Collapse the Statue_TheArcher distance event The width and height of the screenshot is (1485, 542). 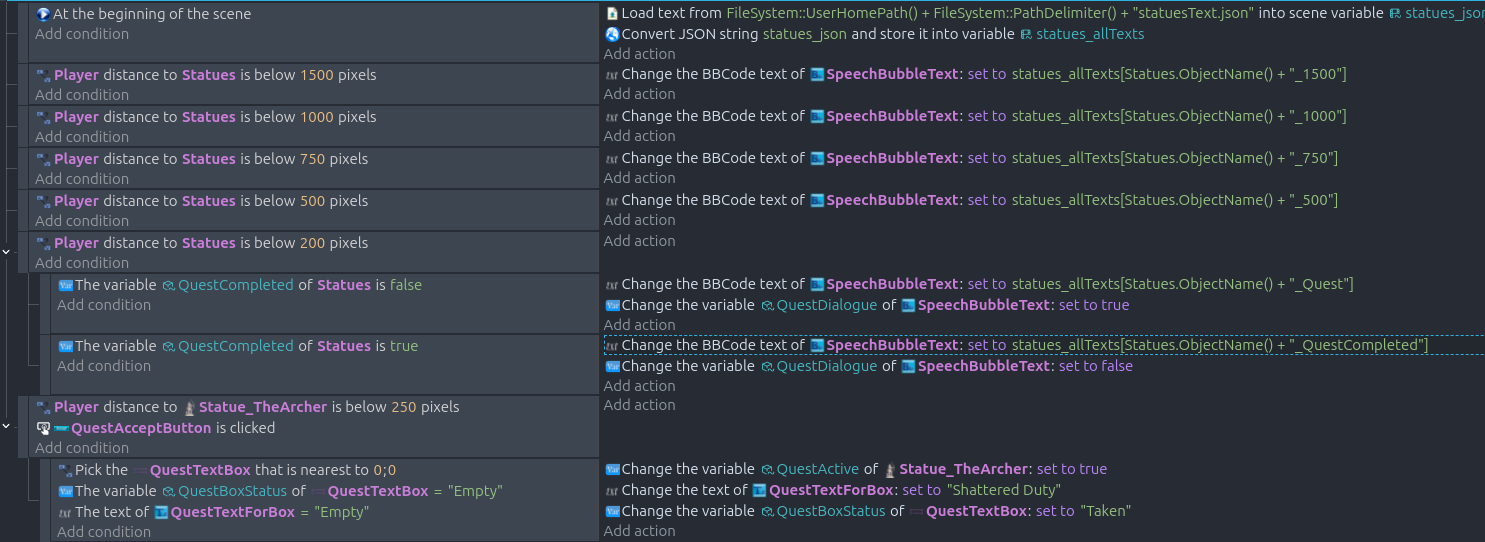coord(7,425)
